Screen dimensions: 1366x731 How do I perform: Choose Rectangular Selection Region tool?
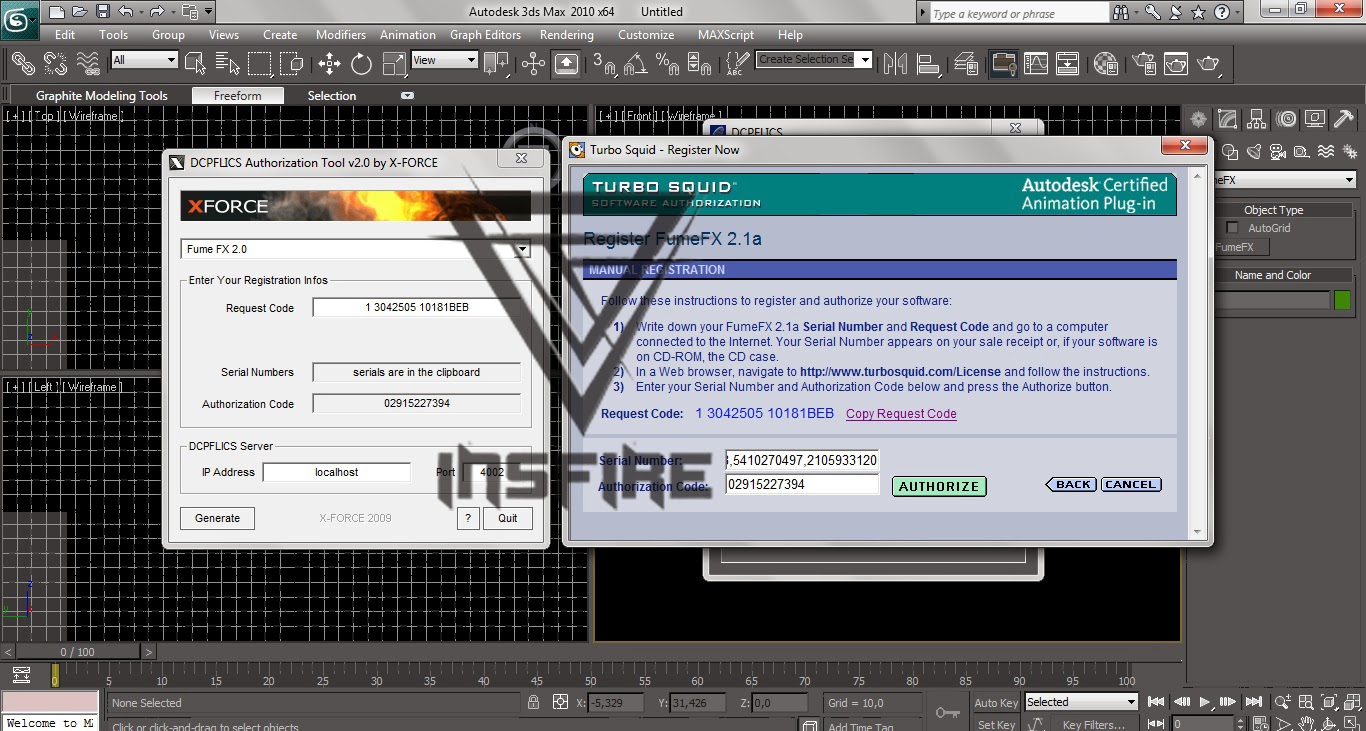[x=259, y=64]
